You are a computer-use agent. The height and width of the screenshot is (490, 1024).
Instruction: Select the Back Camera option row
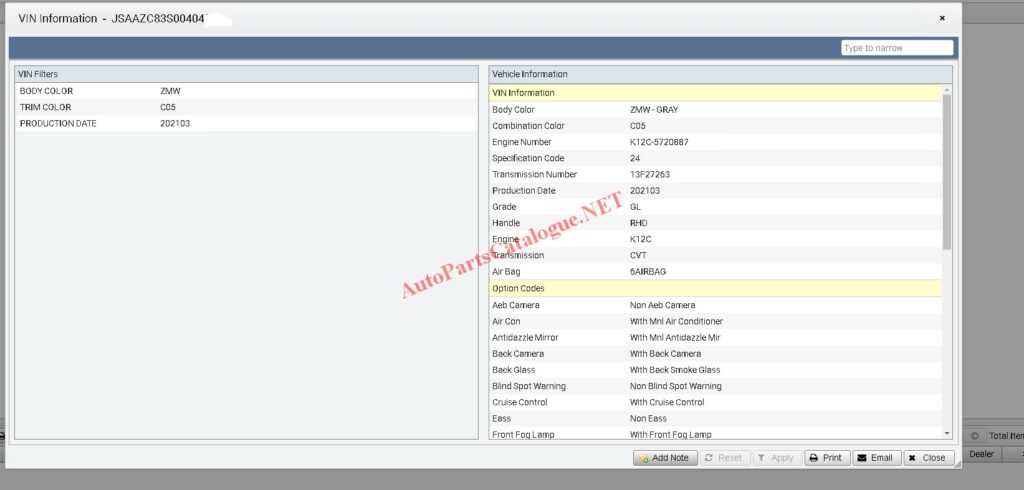tap(716, 353)
